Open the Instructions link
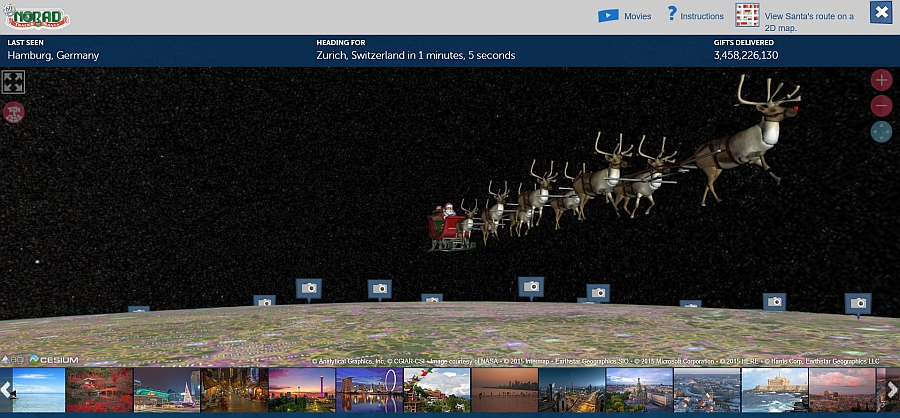900x418 pixels. (x=702, y=17)
